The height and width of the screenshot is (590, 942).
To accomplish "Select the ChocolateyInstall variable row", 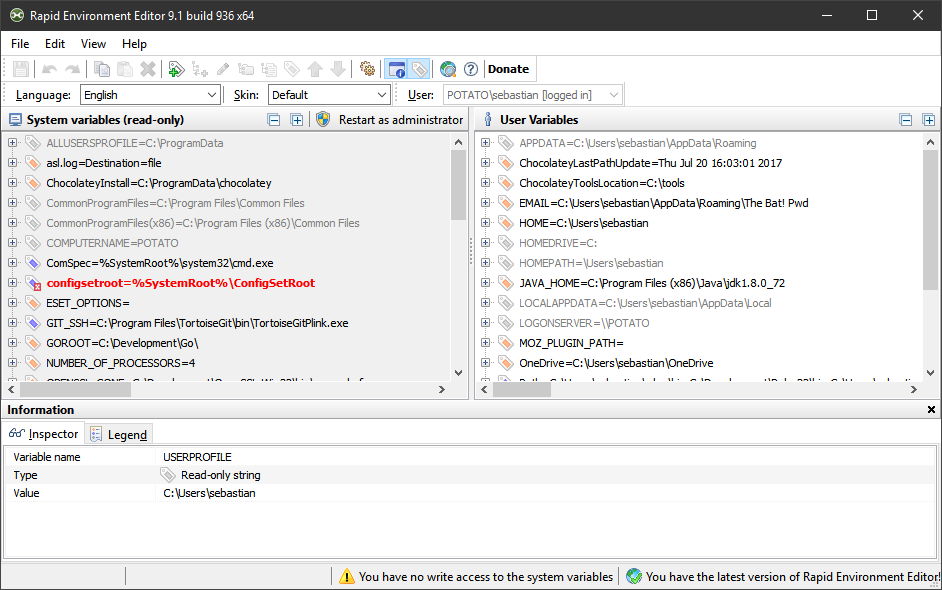I will (x=159, y=183).
